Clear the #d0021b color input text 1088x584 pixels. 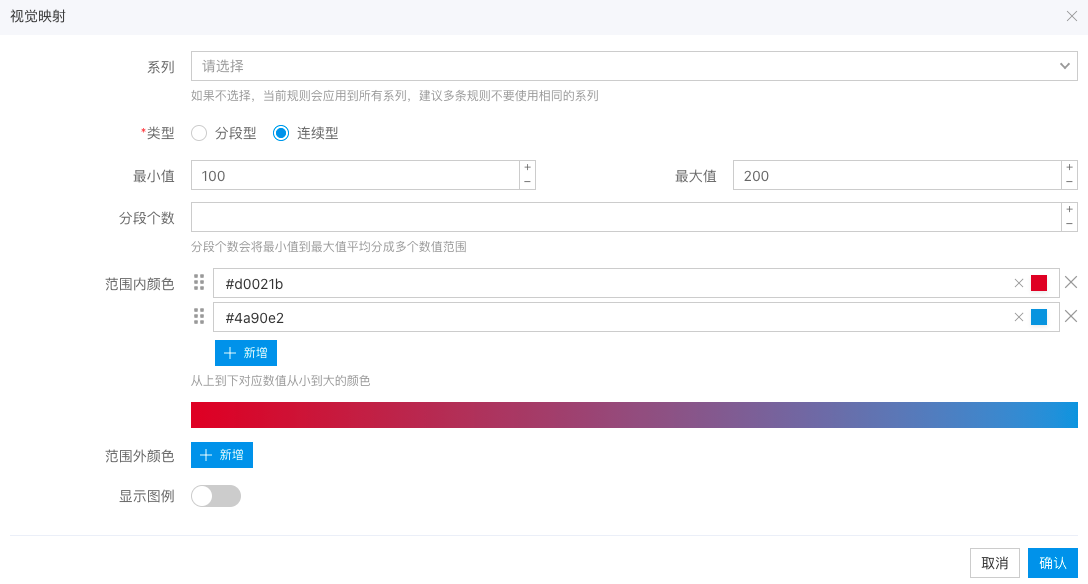tap(1019, 283)
